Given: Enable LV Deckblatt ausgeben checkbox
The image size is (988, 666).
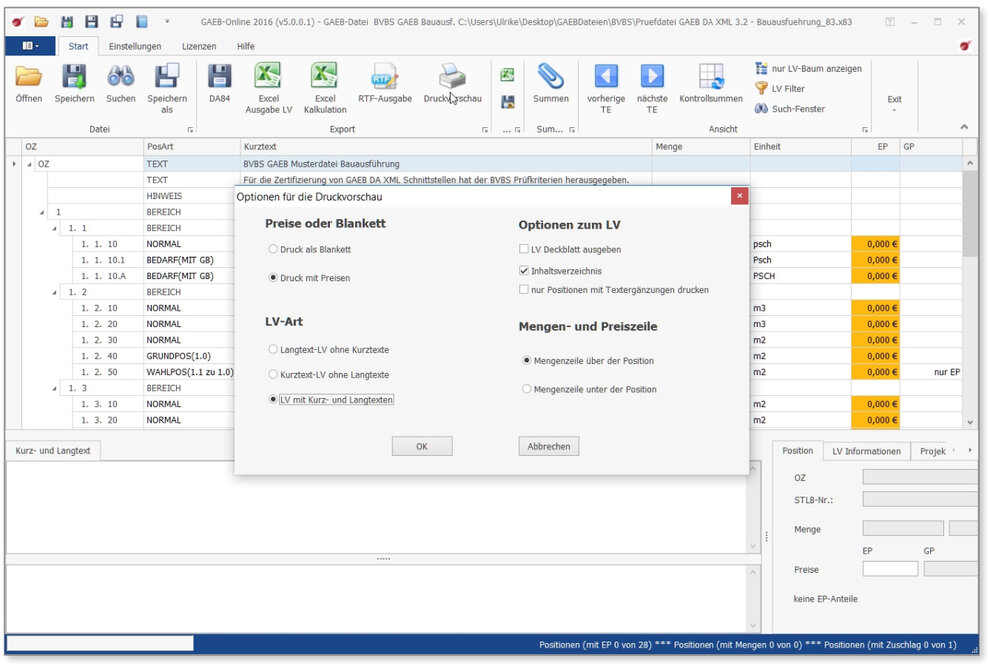Looking at the screenshot, I should tap(524, 249).
